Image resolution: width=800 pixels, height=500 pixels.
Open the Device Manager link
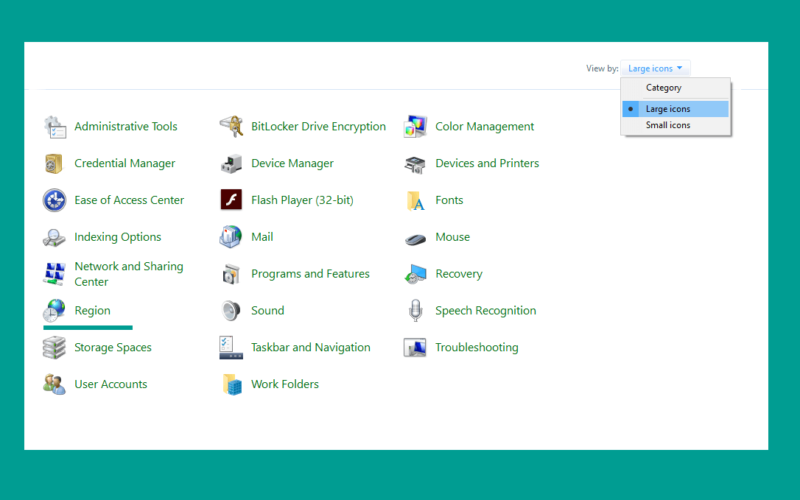(292, 163)
